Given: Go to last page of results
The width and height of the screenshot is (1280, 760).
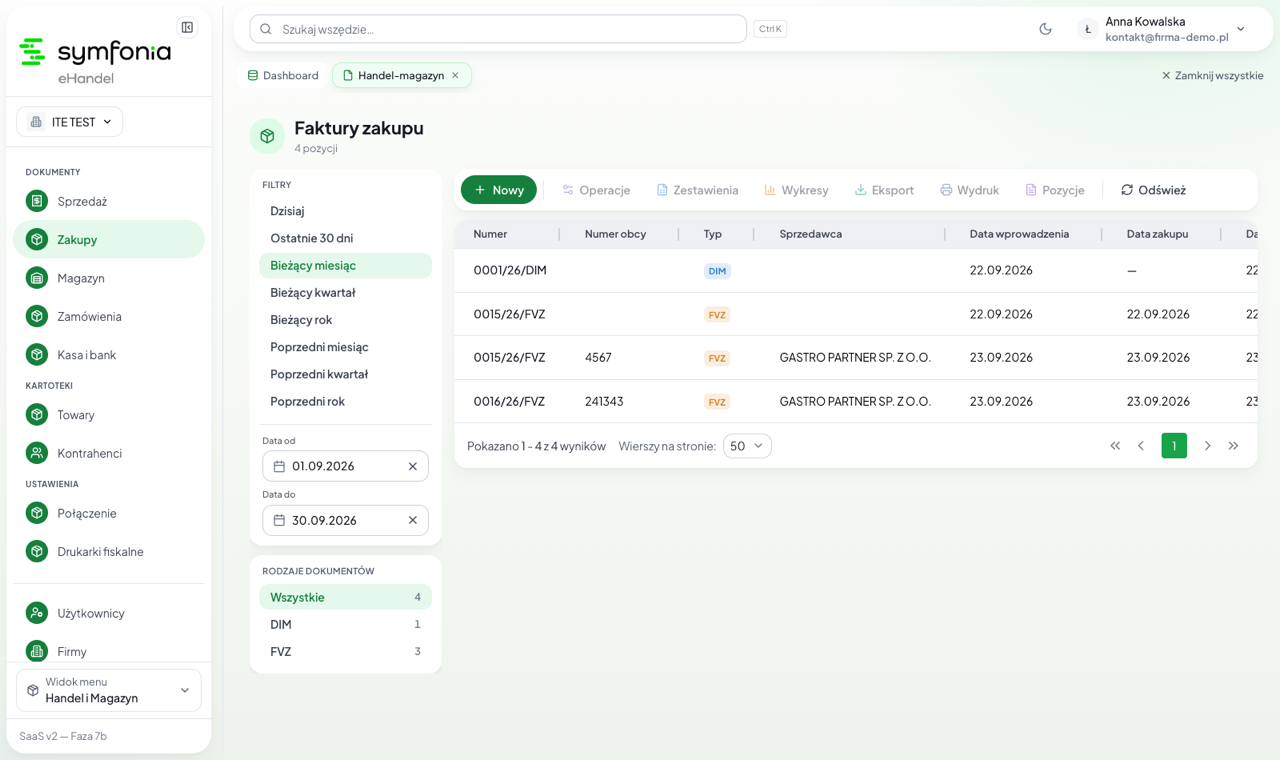Looking at the screenshot, I should (x=1233, y=446).
